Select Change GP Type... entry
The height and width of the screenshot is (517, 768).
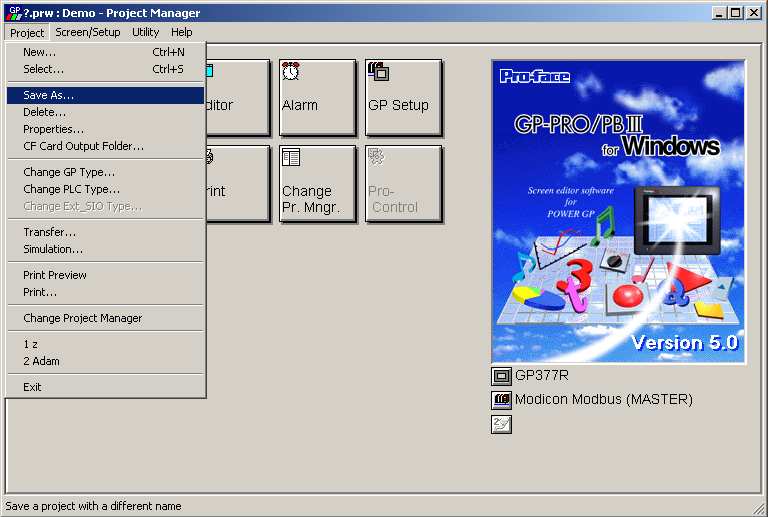point(105,172)
